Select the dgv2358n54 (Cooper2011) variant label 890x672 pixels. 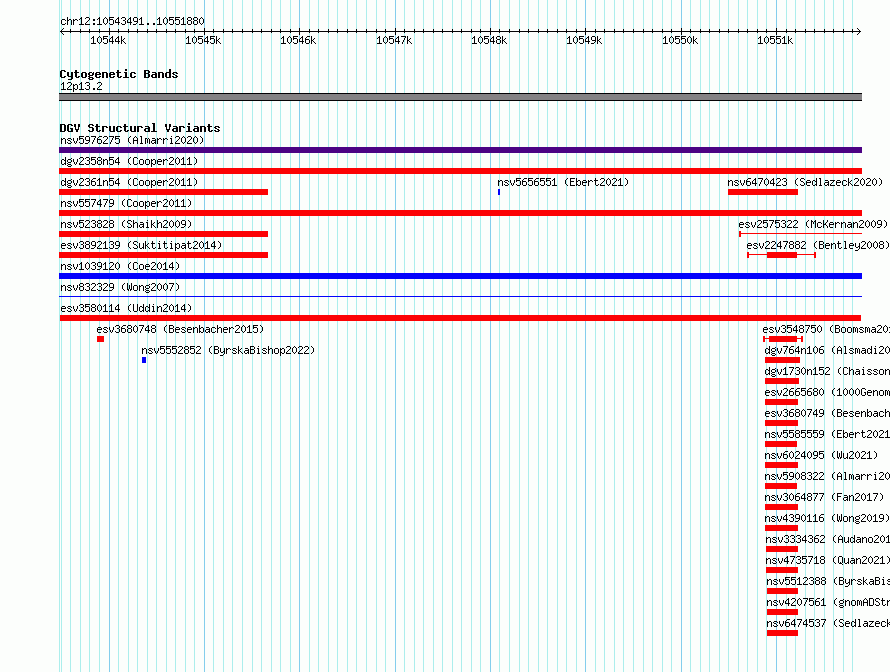129,161
